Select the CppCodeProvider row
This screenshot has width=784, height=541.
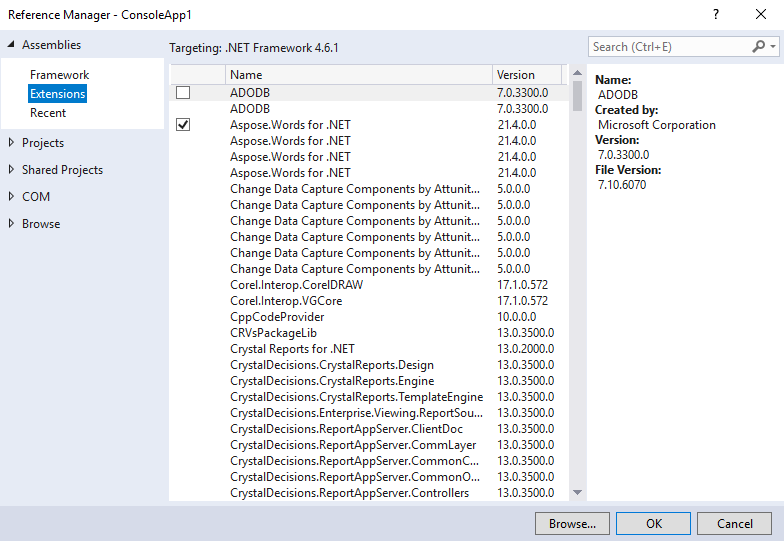point(368,316)
